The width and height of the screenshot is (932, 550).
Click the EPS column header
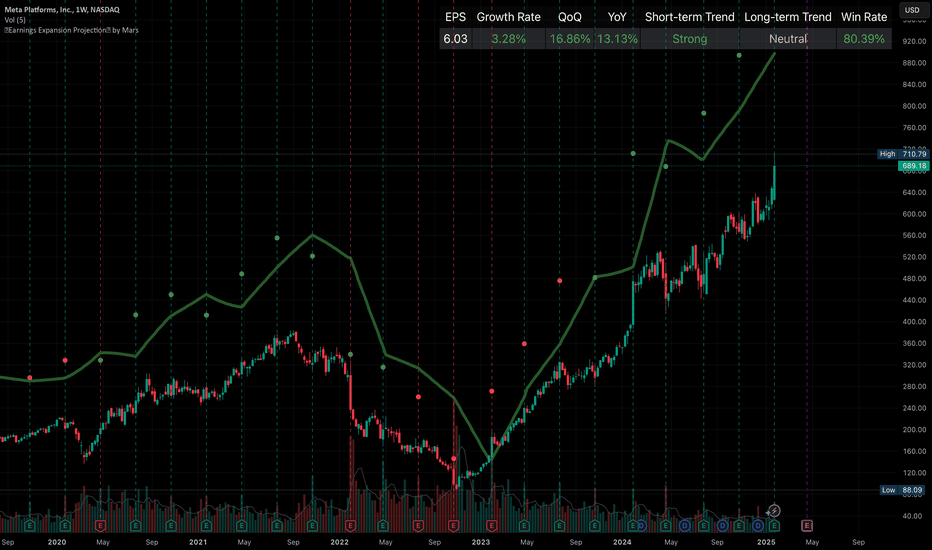pyautogui.click(x=455, y=17)
